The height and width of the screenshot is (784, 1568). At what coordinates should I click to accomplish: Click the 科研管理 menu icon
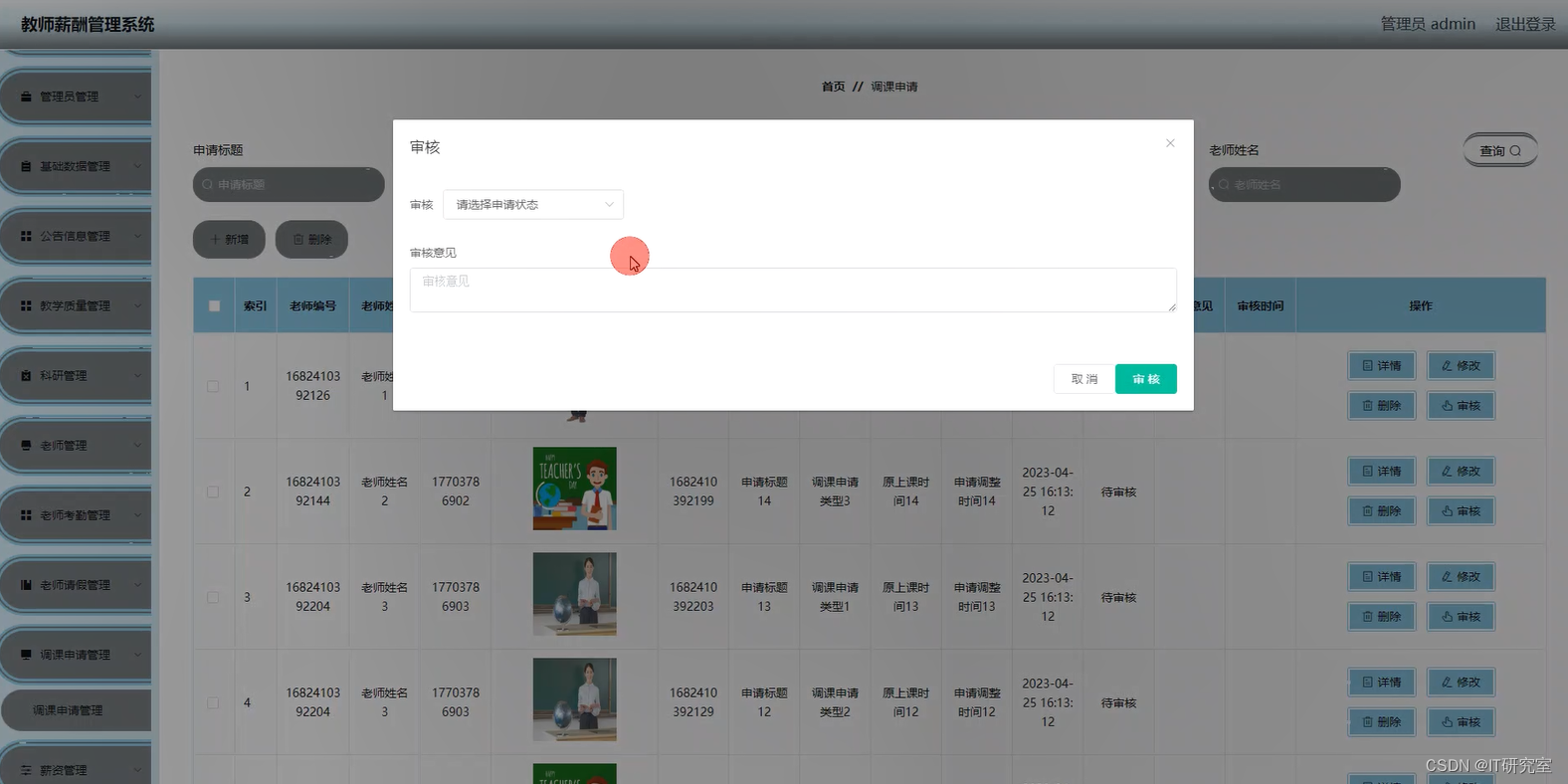[x=26, y=375]
